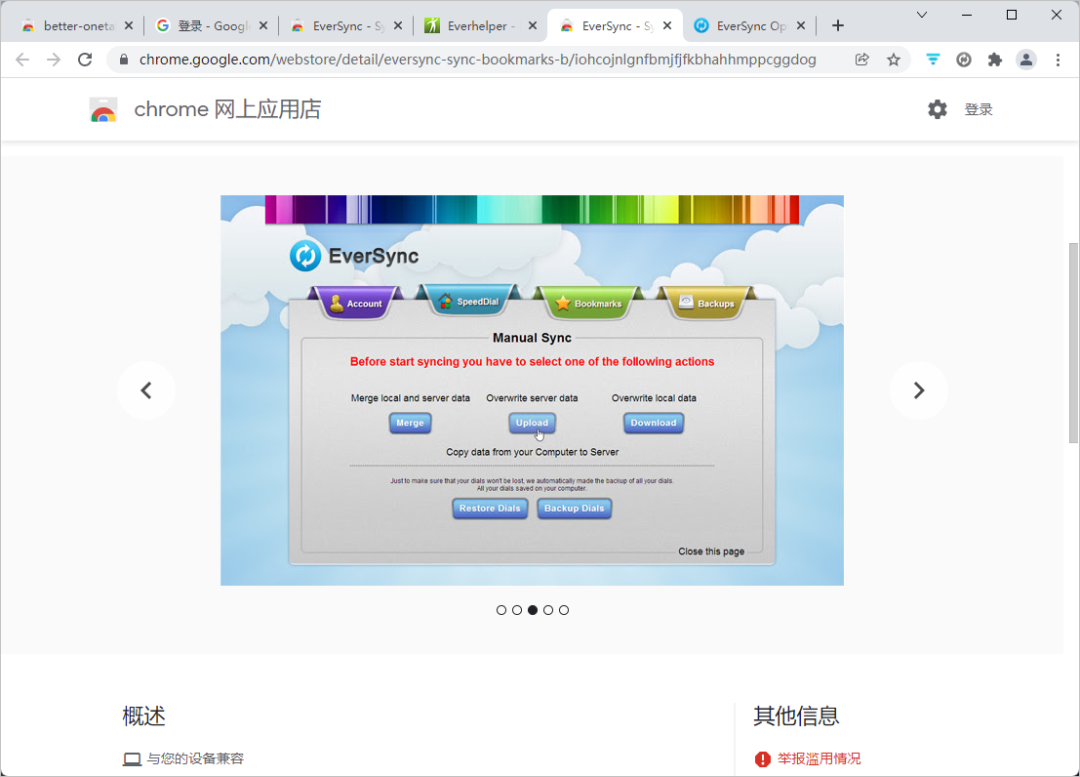The image size is (1080, 777).
Task: Click the SpeedDial tab in screenshot
Action: pos(468,301)
